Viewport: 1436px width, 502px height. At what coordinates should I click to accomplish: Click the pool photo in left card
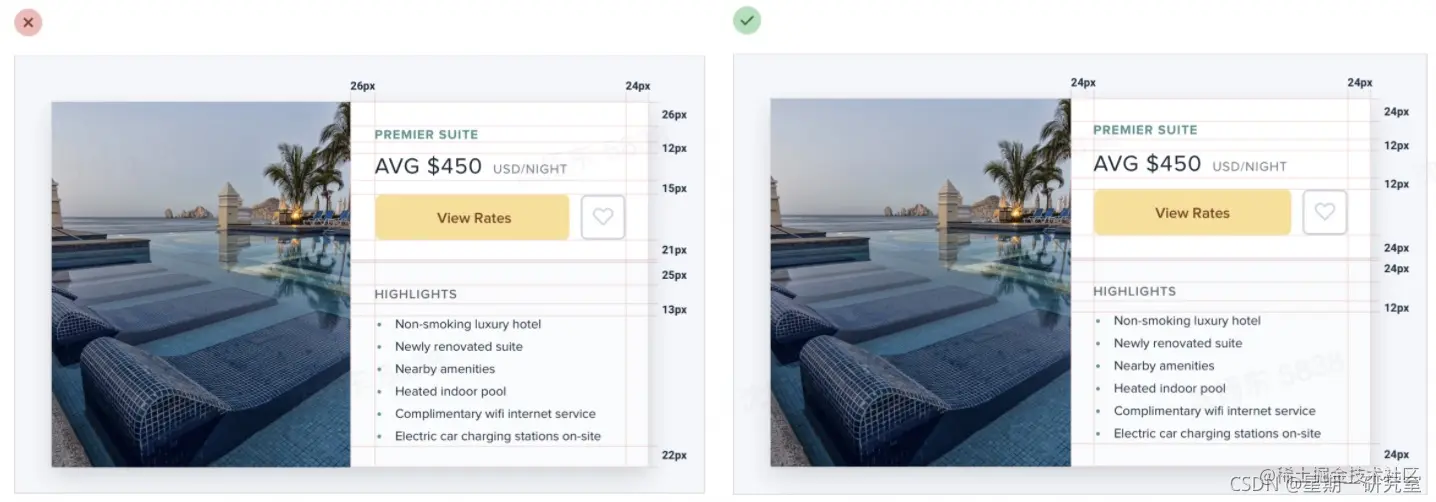coord(201,284)
